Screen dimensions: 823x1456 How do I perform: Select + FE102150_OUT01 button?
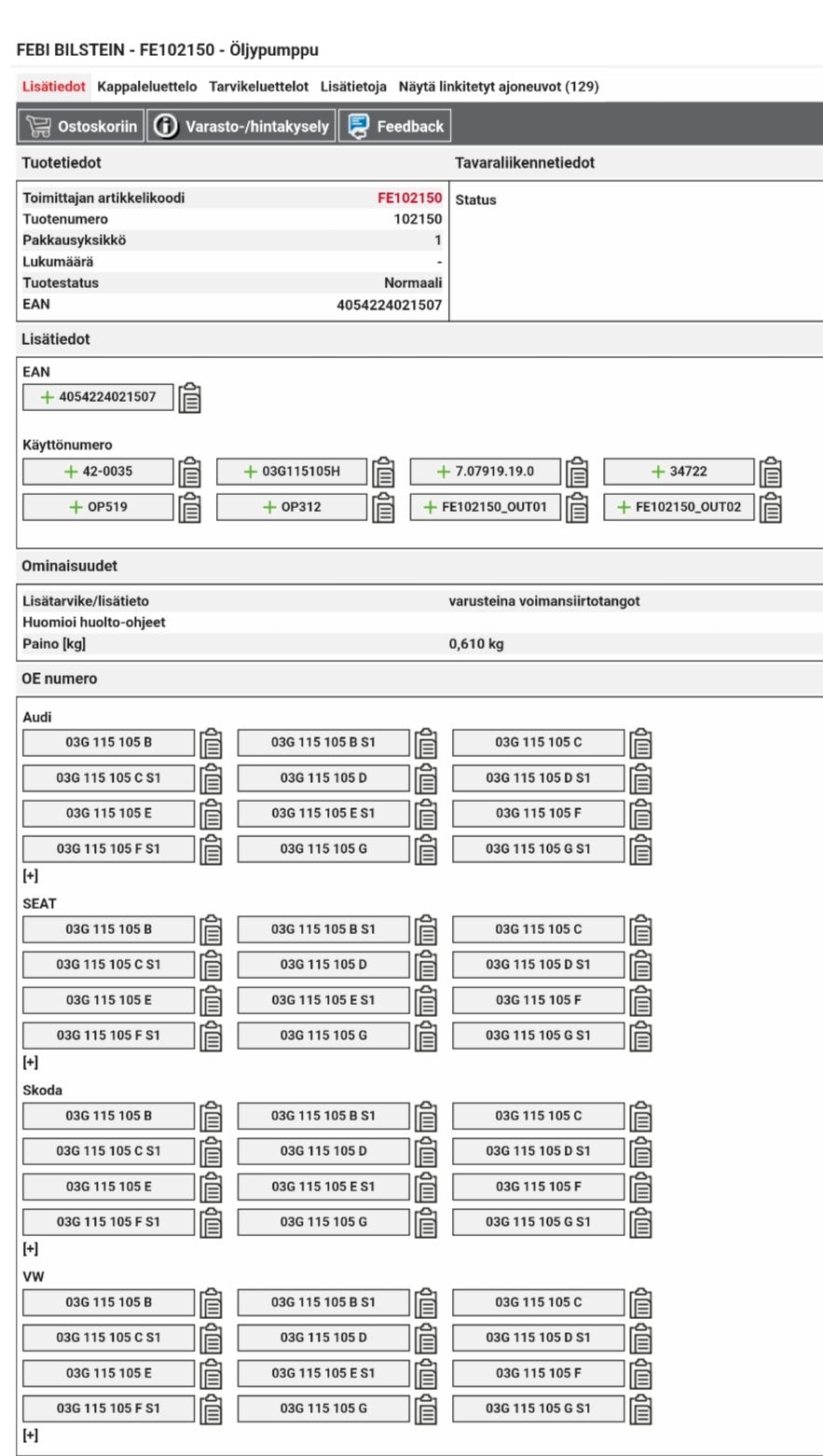486,507
